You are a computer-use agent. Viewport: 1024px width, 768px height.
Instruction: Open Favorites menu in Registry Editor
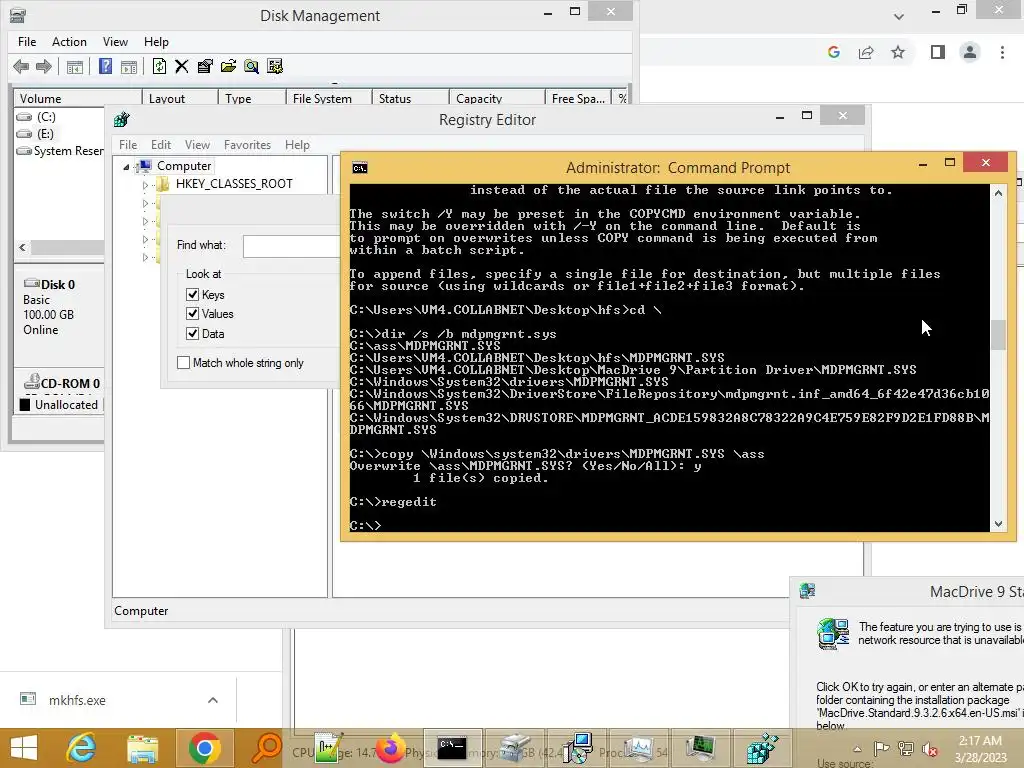[x=247, y=145]
